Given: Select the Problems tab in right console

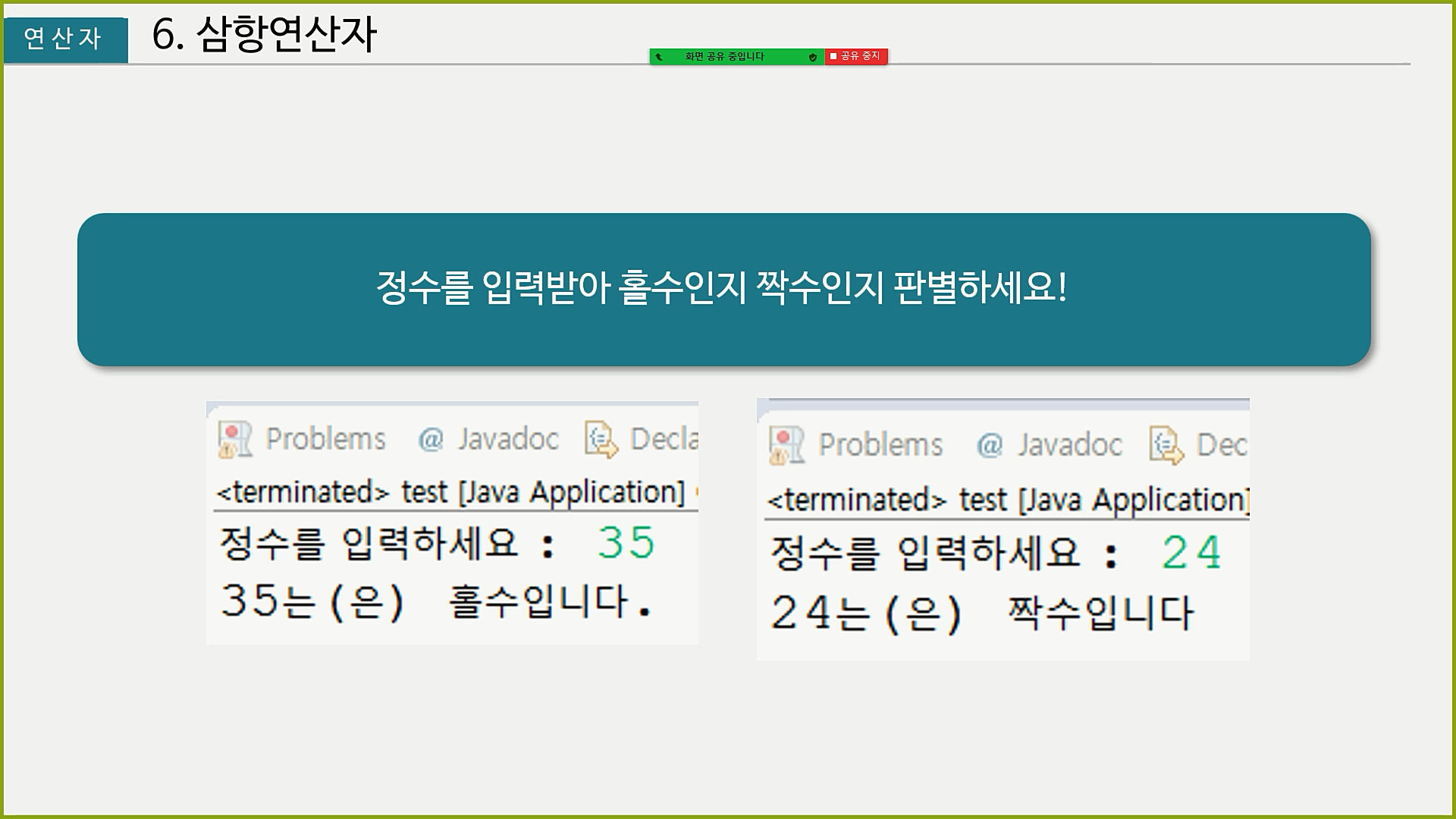Looking at the screenshot, I should 880,445.
